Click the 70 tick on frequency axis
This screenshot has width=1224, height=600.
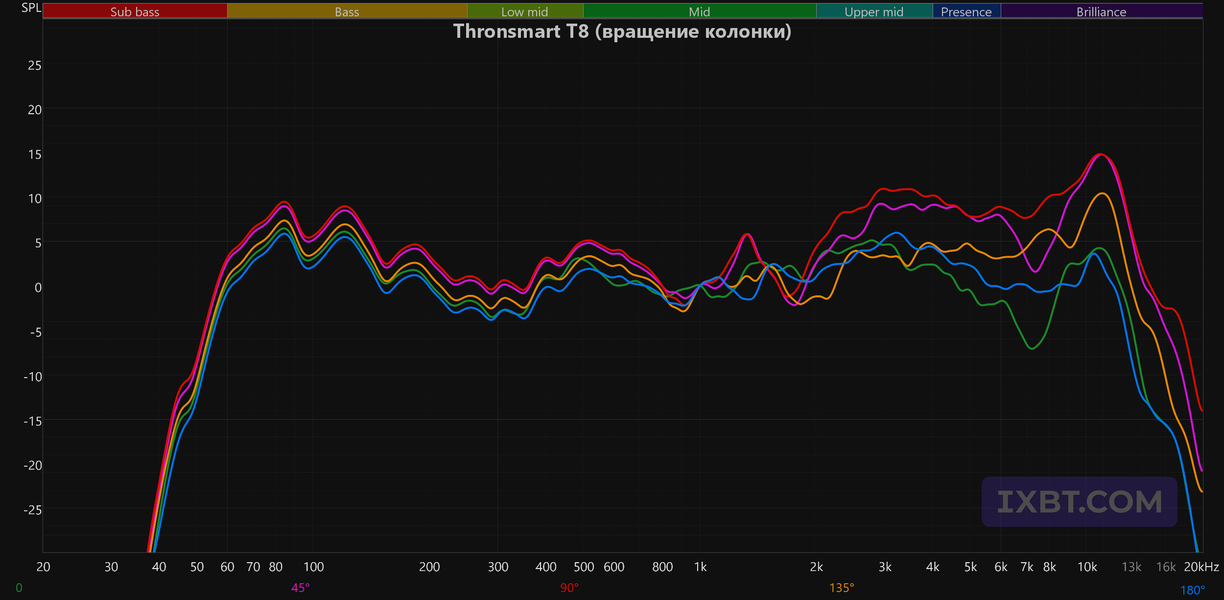click(253, 567)
